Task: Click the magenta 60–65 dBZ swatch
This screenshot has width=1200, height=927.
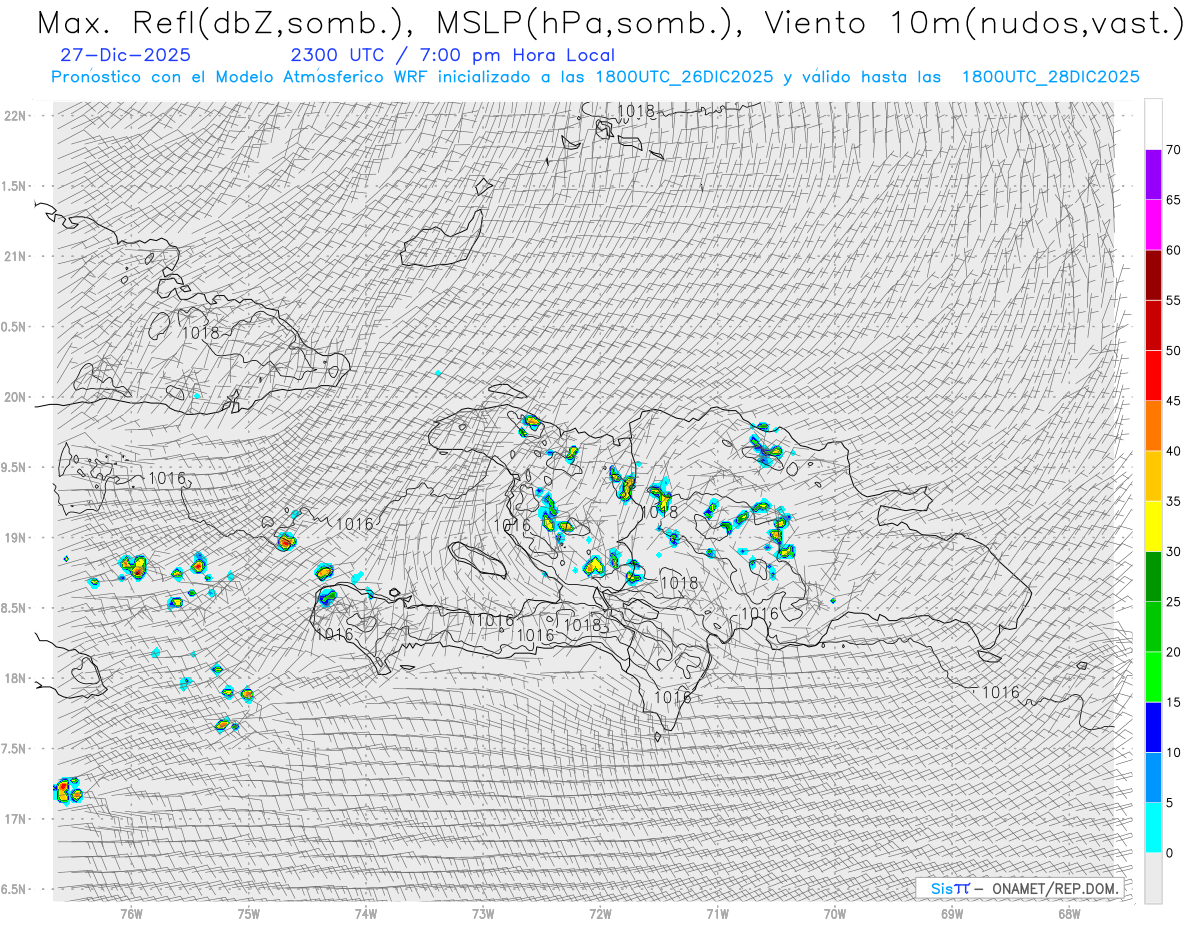Action: click(x=1153, y=225)
